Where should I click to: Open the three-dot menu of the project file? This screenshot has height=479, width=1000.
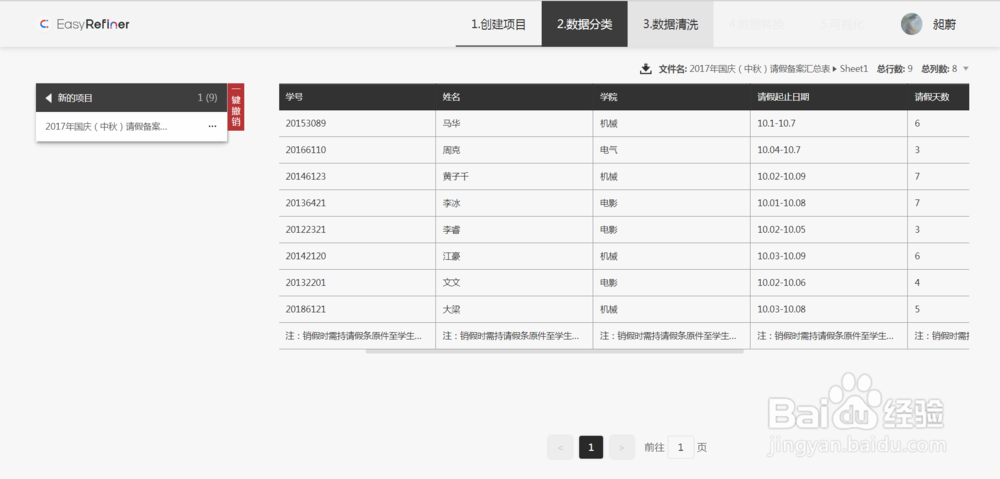[x=212, y=126]
